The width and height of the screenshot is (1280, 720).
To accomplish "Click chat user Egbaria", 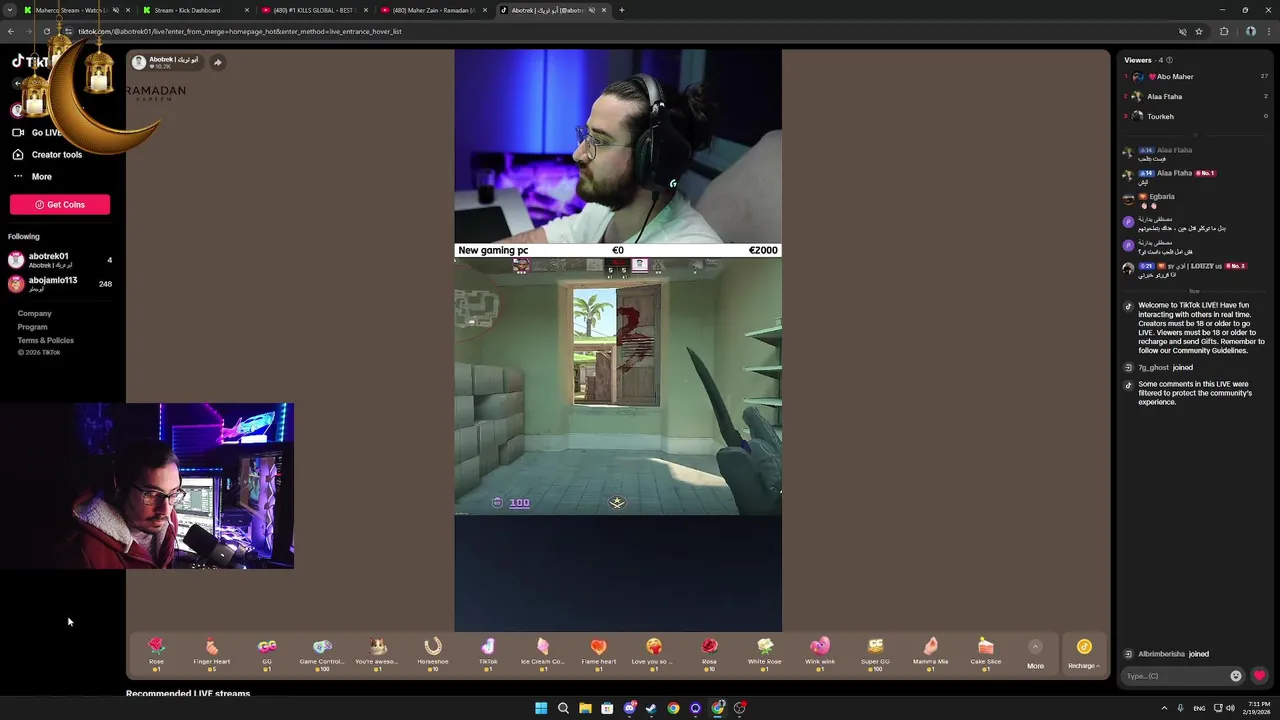I will click(1162, 197).
